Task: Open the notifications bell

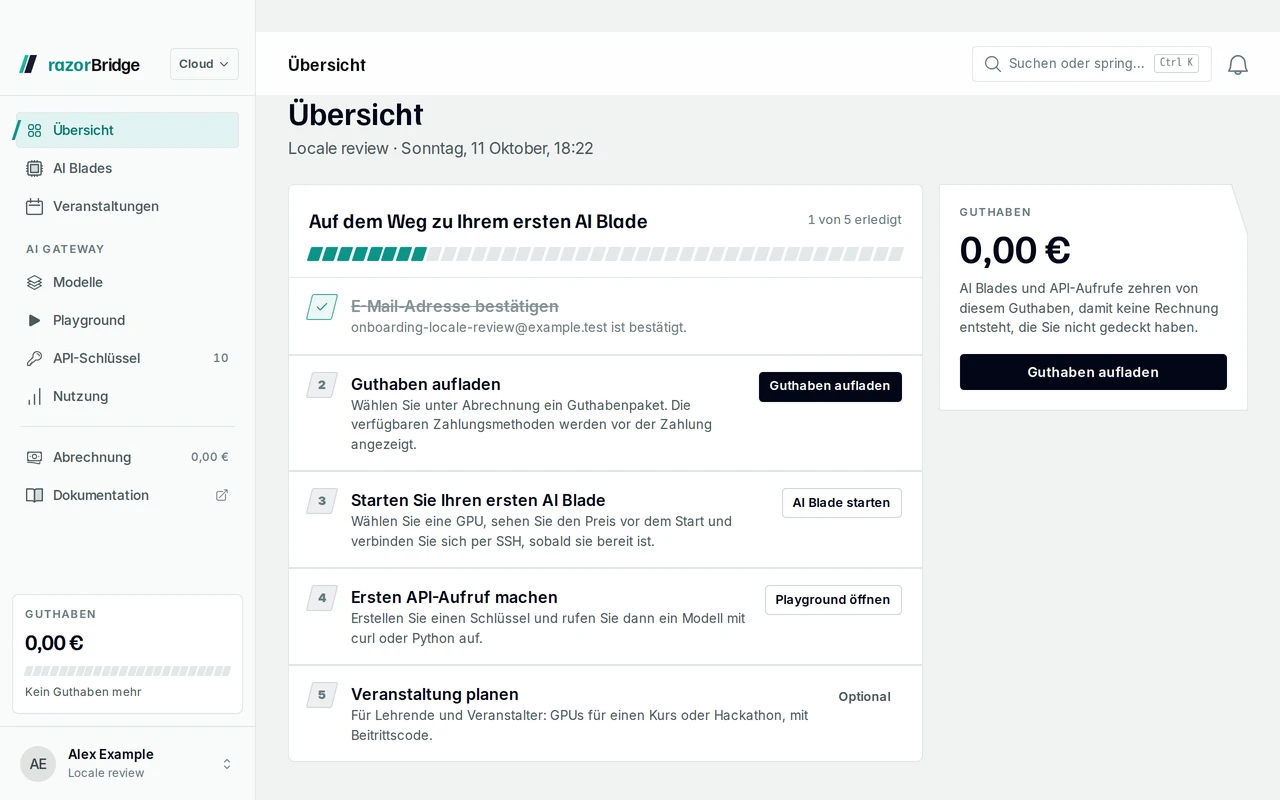Action: point(1238,64)
